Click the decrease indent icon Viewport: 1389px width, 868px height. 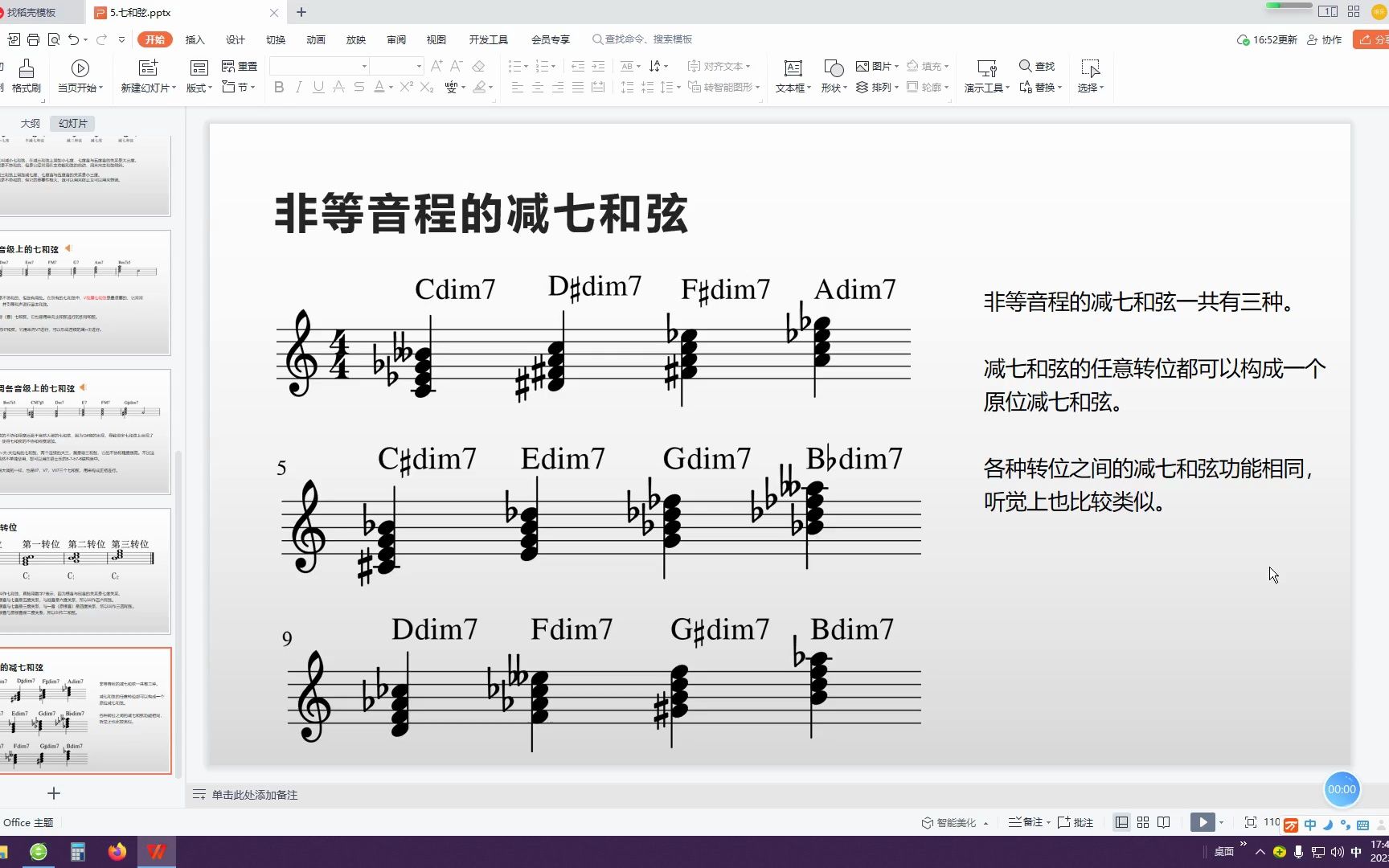[577, 66]
